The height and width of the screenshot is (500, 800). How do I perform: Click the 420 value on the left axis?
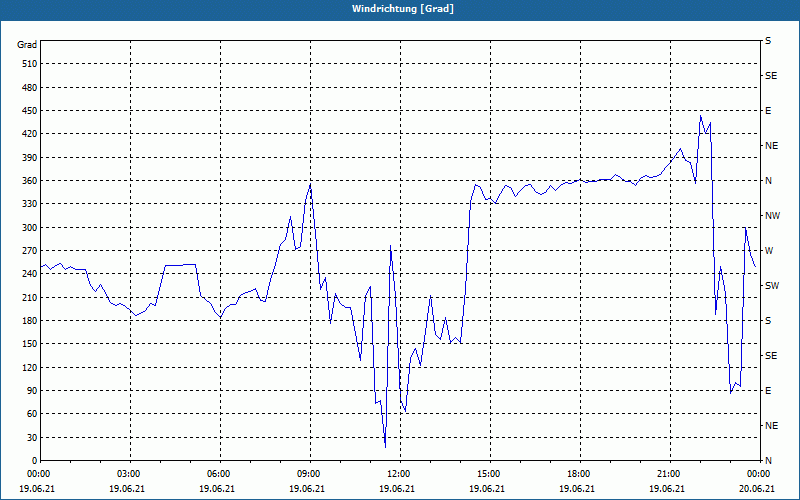point(30,134)
